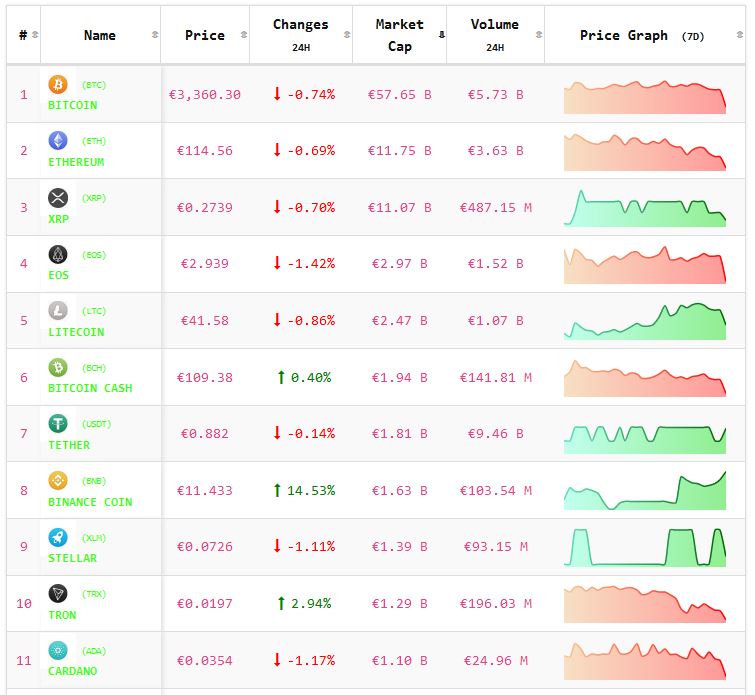Click the Tron coin icon
This screenshot has height=695, width=755.
[x=58, y=594]
